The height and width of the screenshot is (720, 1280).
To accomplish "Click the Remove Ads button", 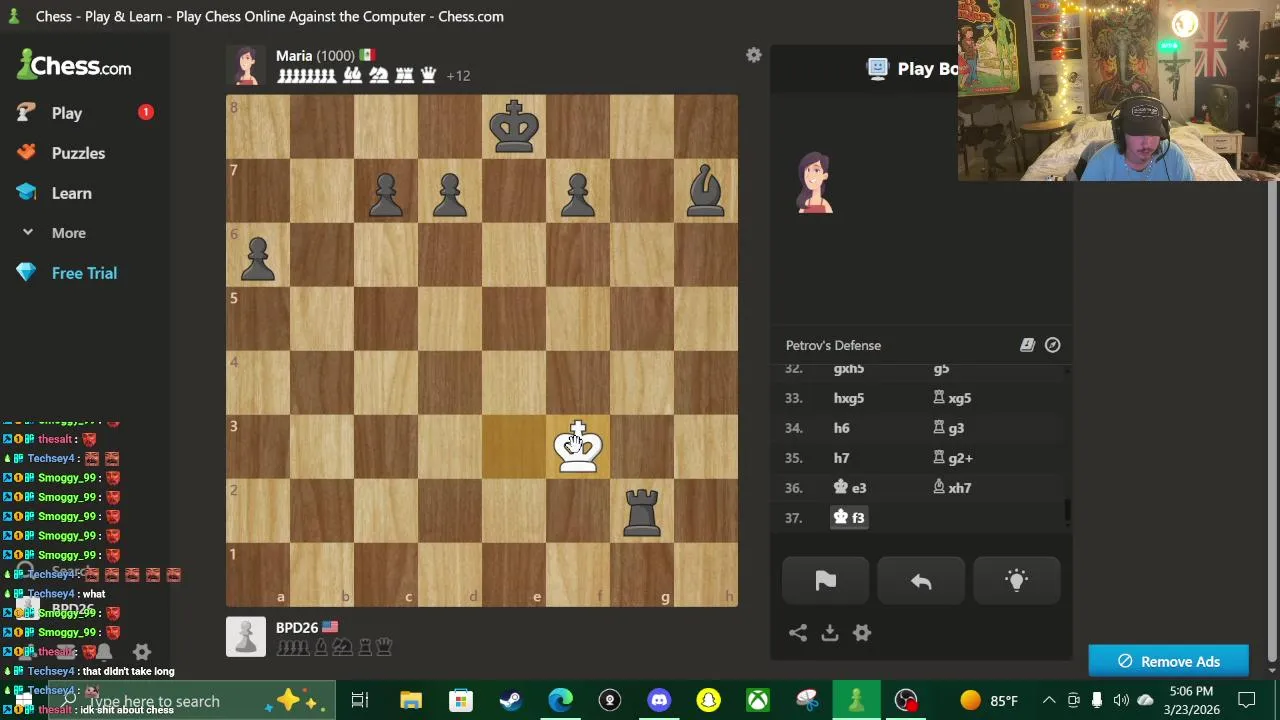I will pyautogui.click(x=1168, y=661).
